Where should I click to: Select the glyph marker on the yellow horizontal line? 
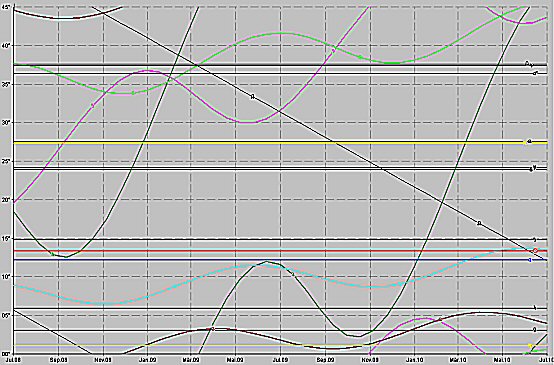[529, 142]
